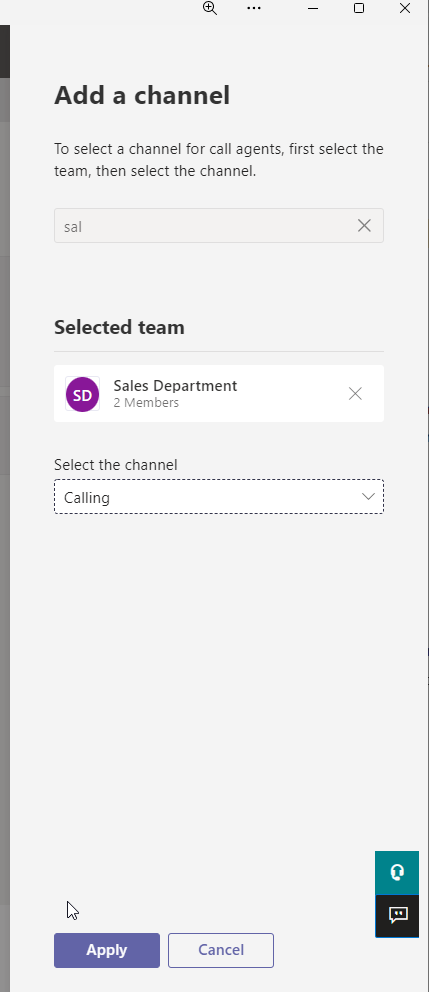This screenshot has width=429, height=992.
Task: Open the teal headset support icon
Action: tap(397, 873)
